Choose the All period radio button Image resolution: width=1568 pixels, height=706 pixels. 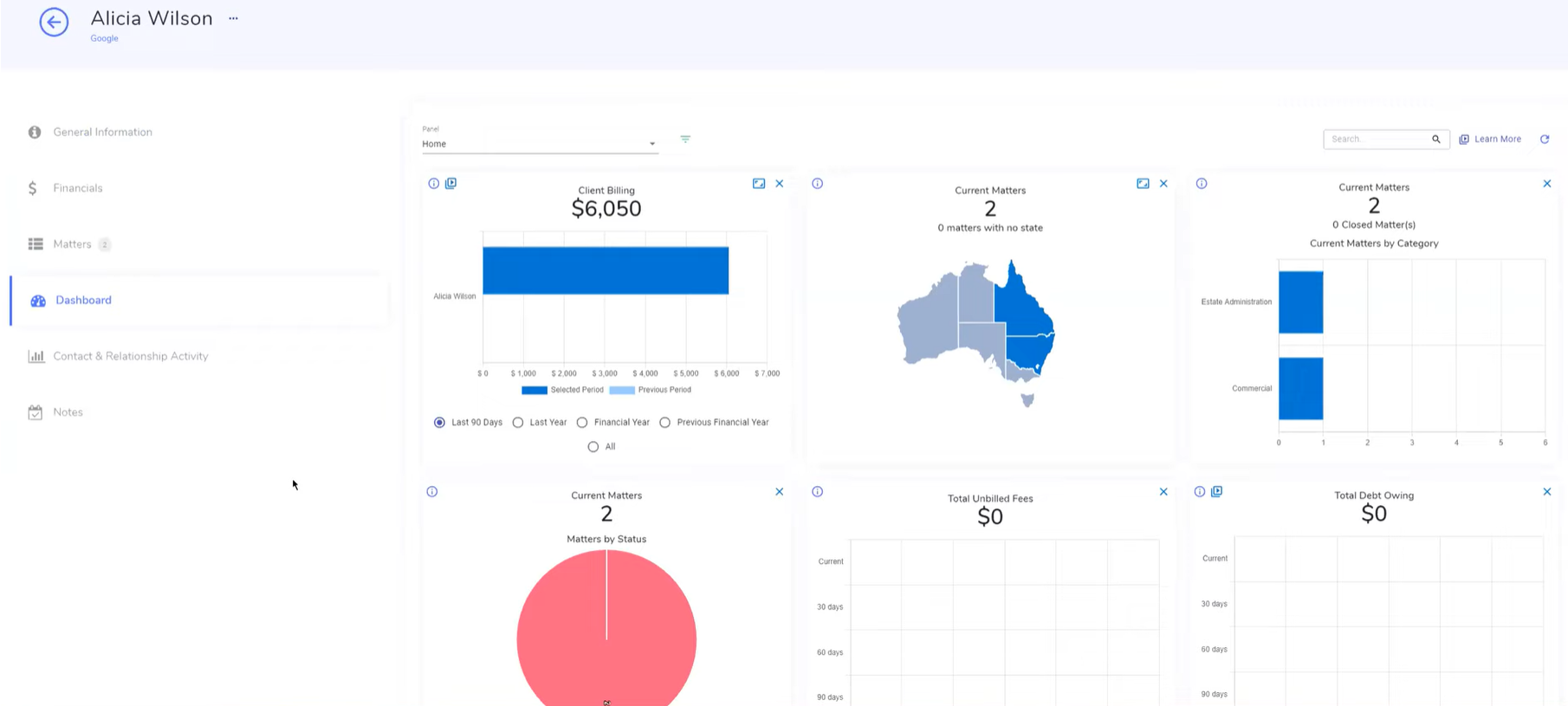(x=593, y=447)
